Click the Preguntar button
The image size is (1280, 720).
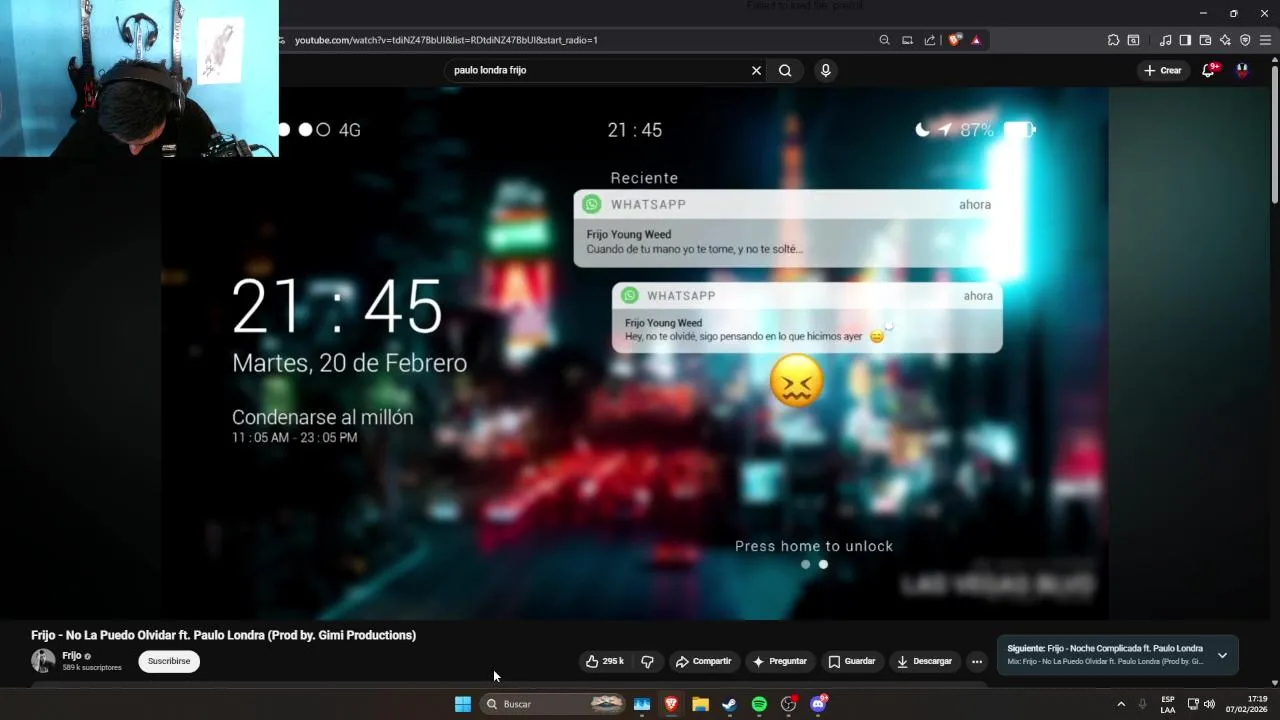pos(780,661)
